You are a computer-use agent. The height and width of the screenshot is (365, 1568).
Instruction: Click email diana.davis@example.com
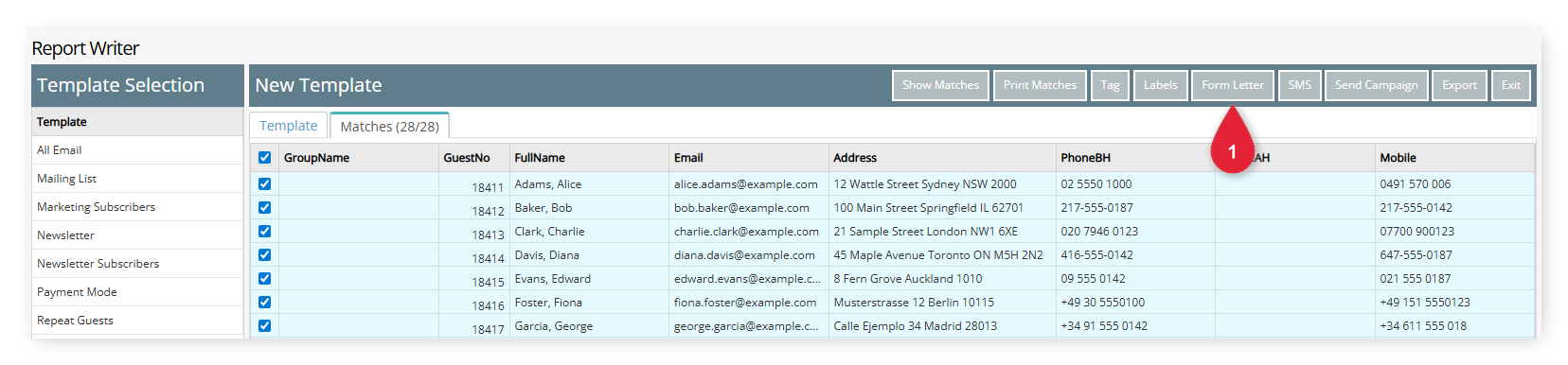pos(744,255)
